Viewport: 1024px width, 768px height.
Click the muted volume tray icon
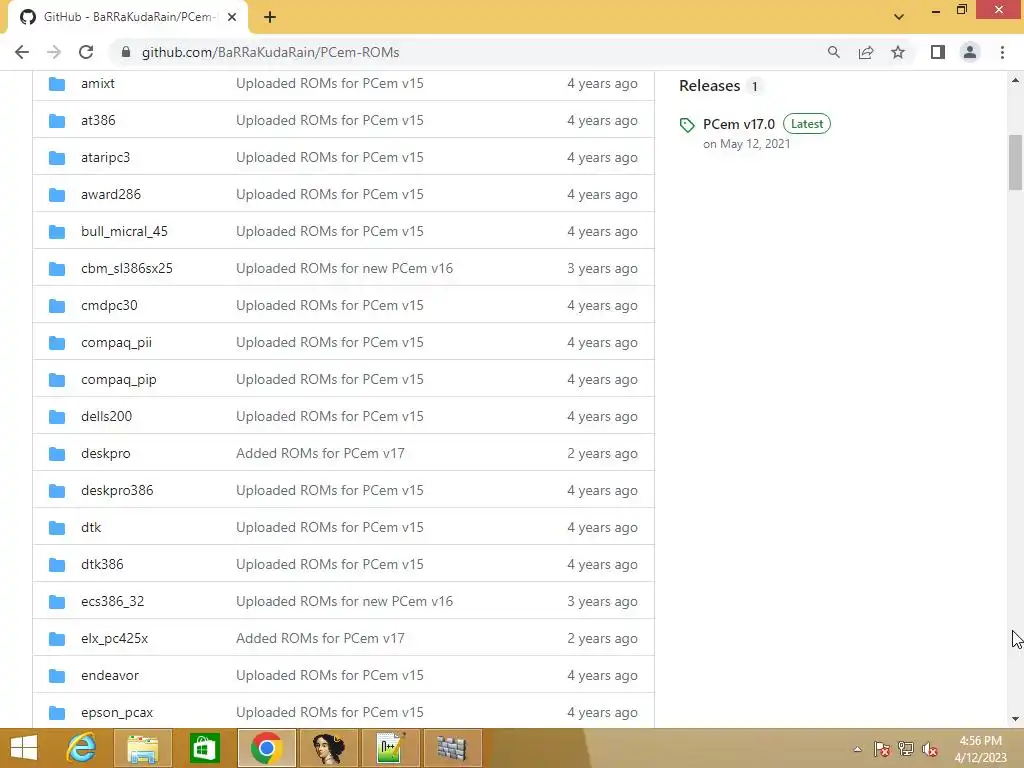tap(929, 749)
